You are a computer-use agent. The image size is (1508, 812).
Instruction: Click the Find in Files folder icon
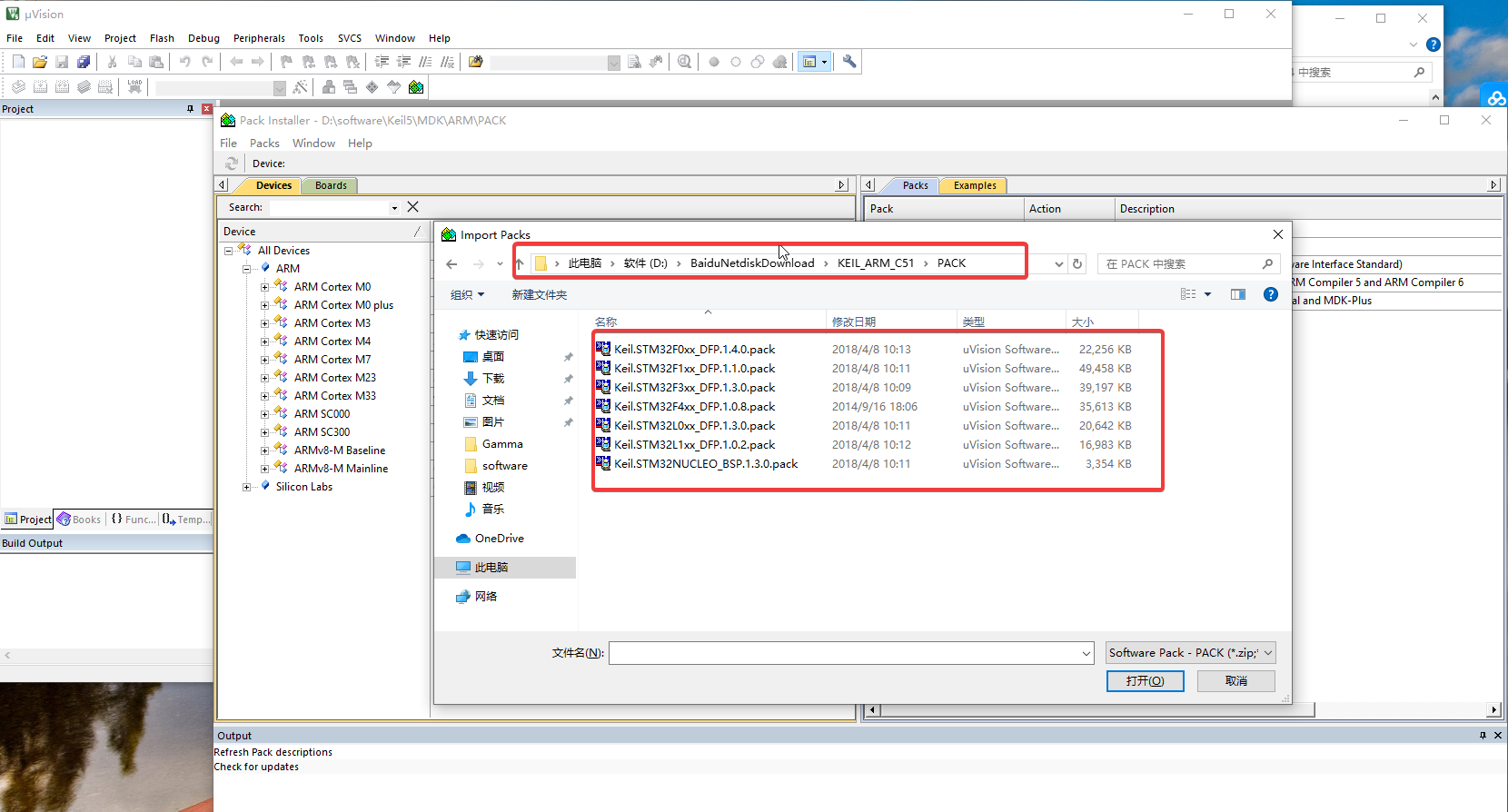pos(476,62)
